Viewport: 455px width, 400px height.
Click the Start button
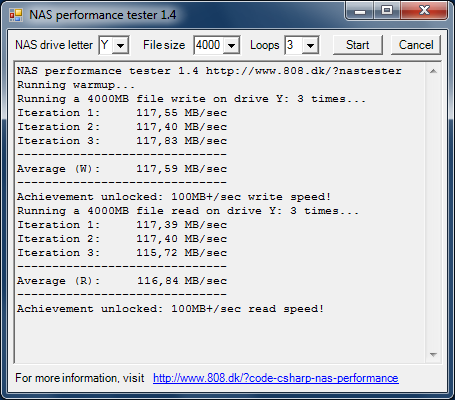point(358,45)
